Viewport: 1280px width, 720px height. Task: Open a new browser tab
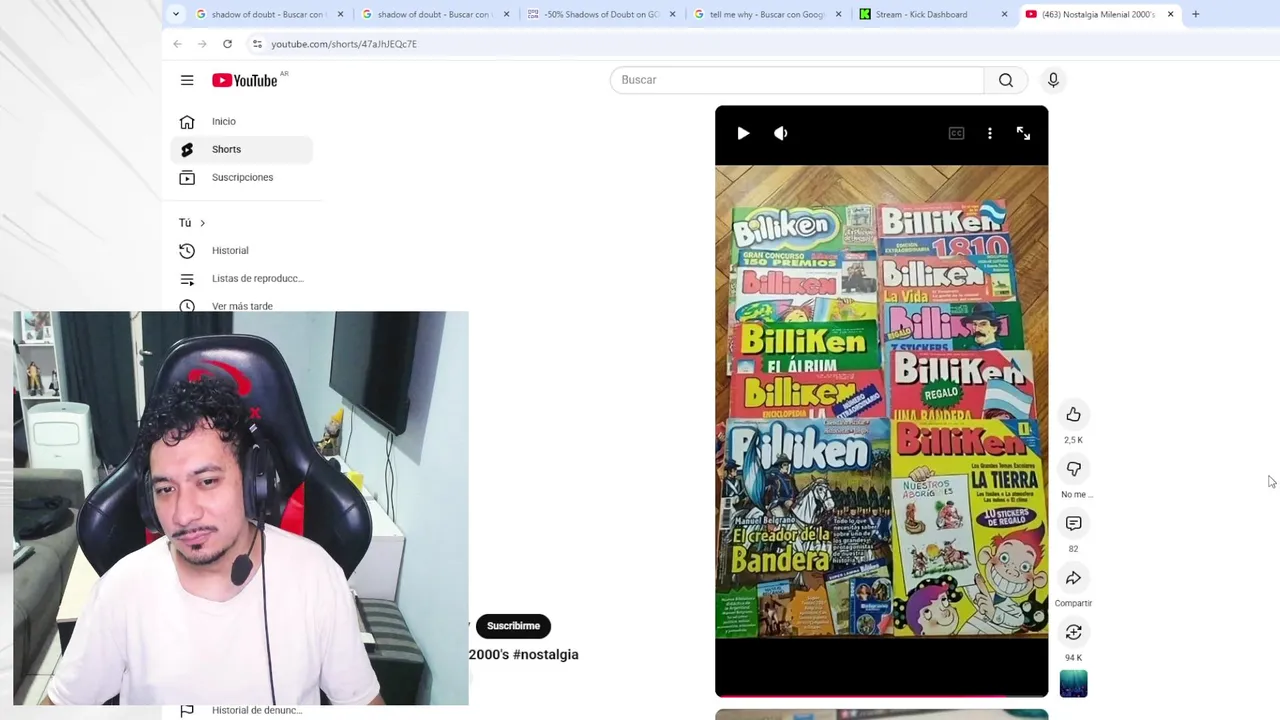coord(1195,14)
